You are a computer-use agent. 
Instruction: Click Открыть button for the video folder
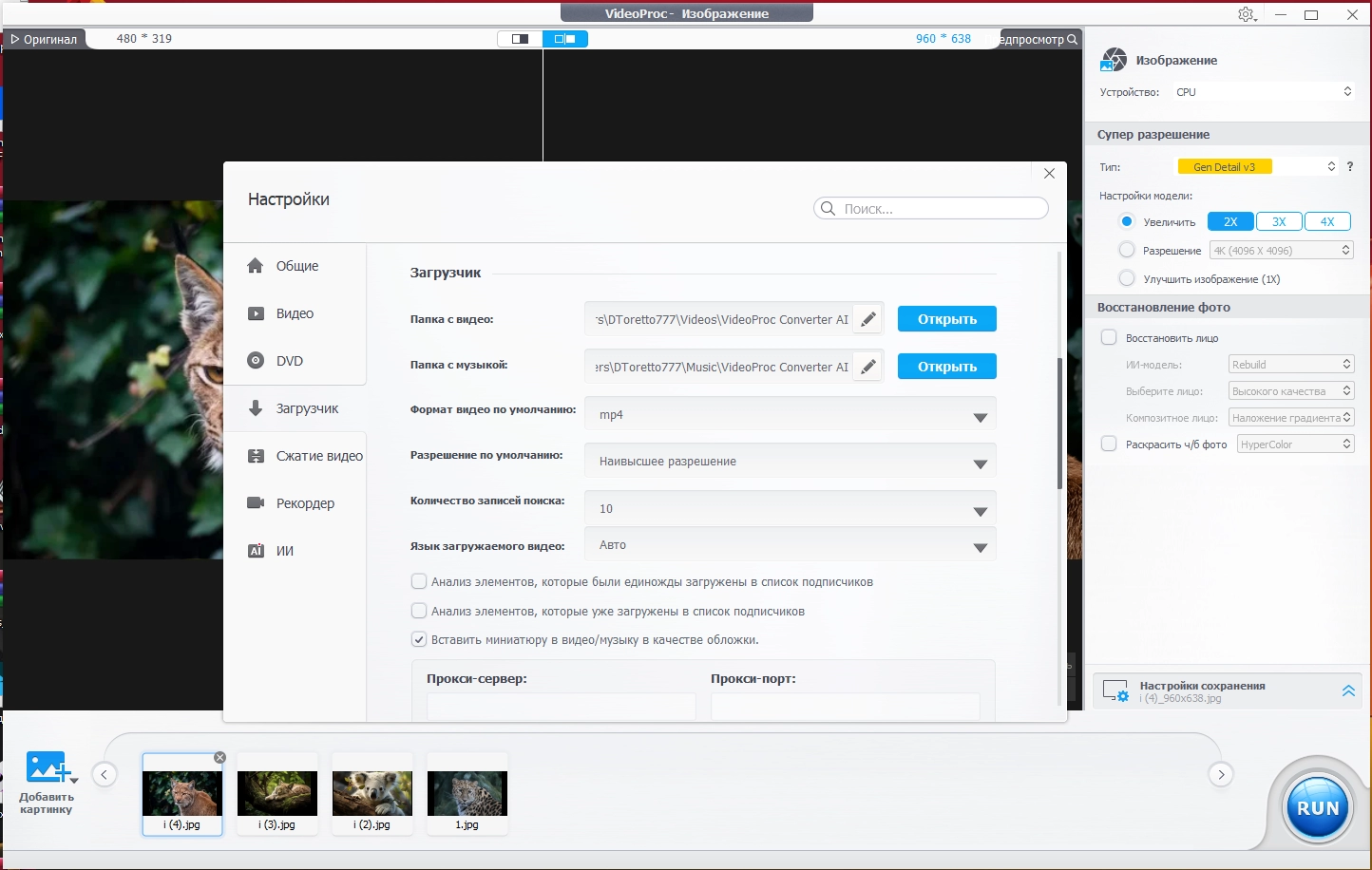coord(947,319)
